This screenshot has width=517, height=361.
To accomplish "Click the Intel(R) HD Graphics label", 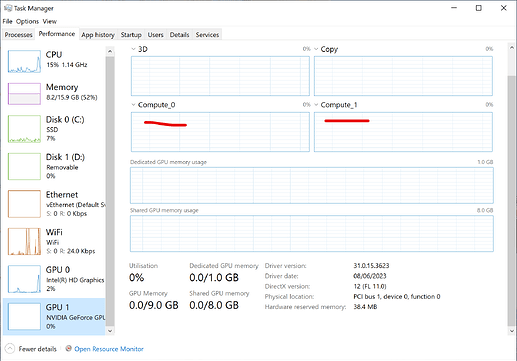I will (x=75, y=280).
